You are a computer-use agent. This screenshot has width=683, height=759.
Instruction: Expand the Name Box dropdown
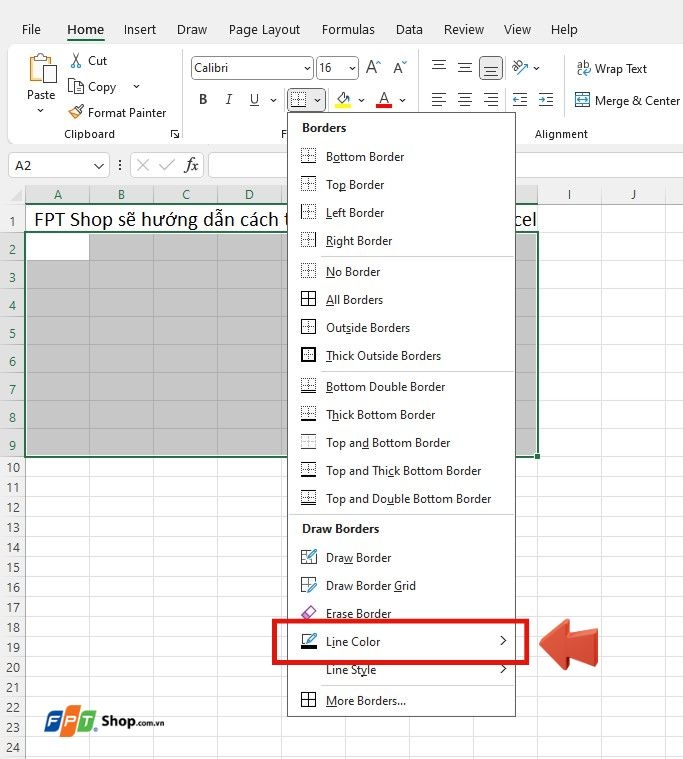pyautogui.click(x=99, y=166)
